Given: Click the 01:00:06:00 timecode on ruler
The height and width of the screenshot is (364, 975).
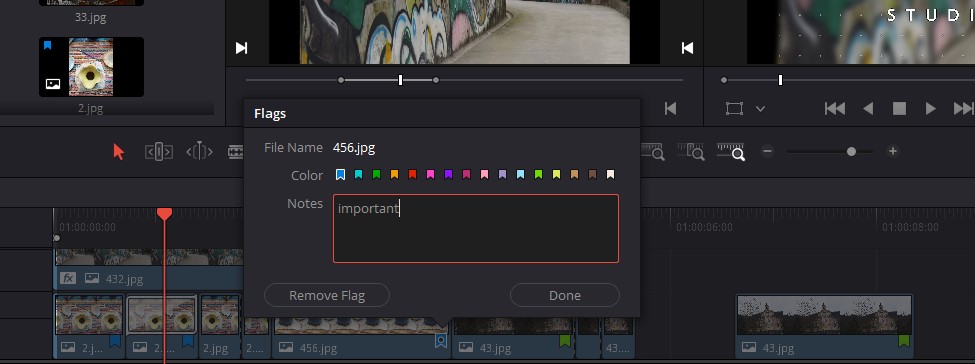Looking at the screenshot, I should (705, 227).
